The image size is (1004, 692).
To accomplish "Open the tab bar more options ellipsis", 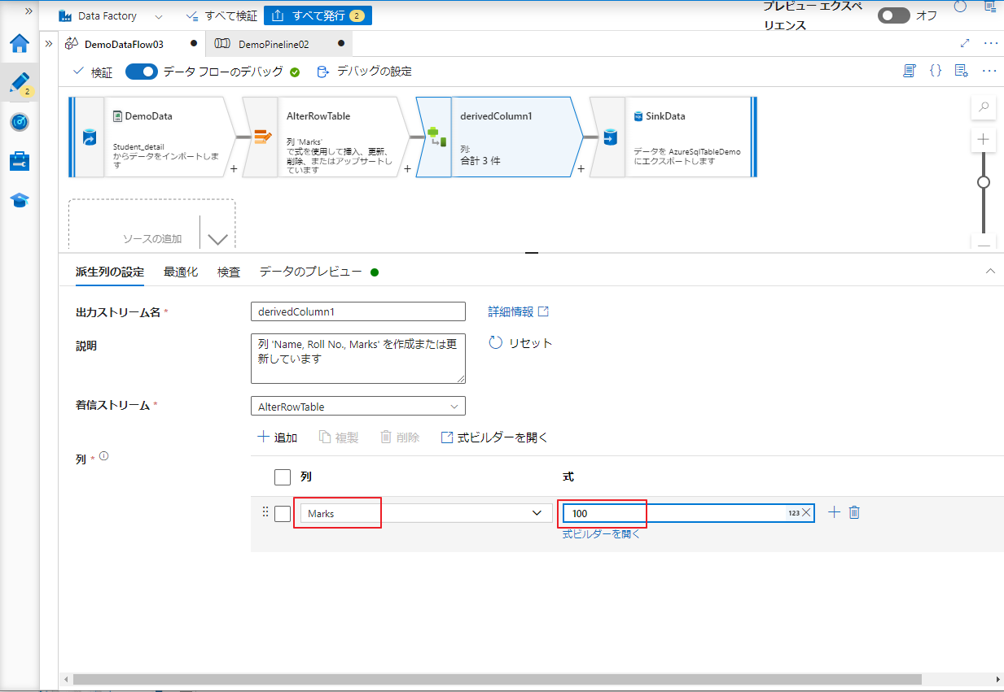I will coord(991,43).
